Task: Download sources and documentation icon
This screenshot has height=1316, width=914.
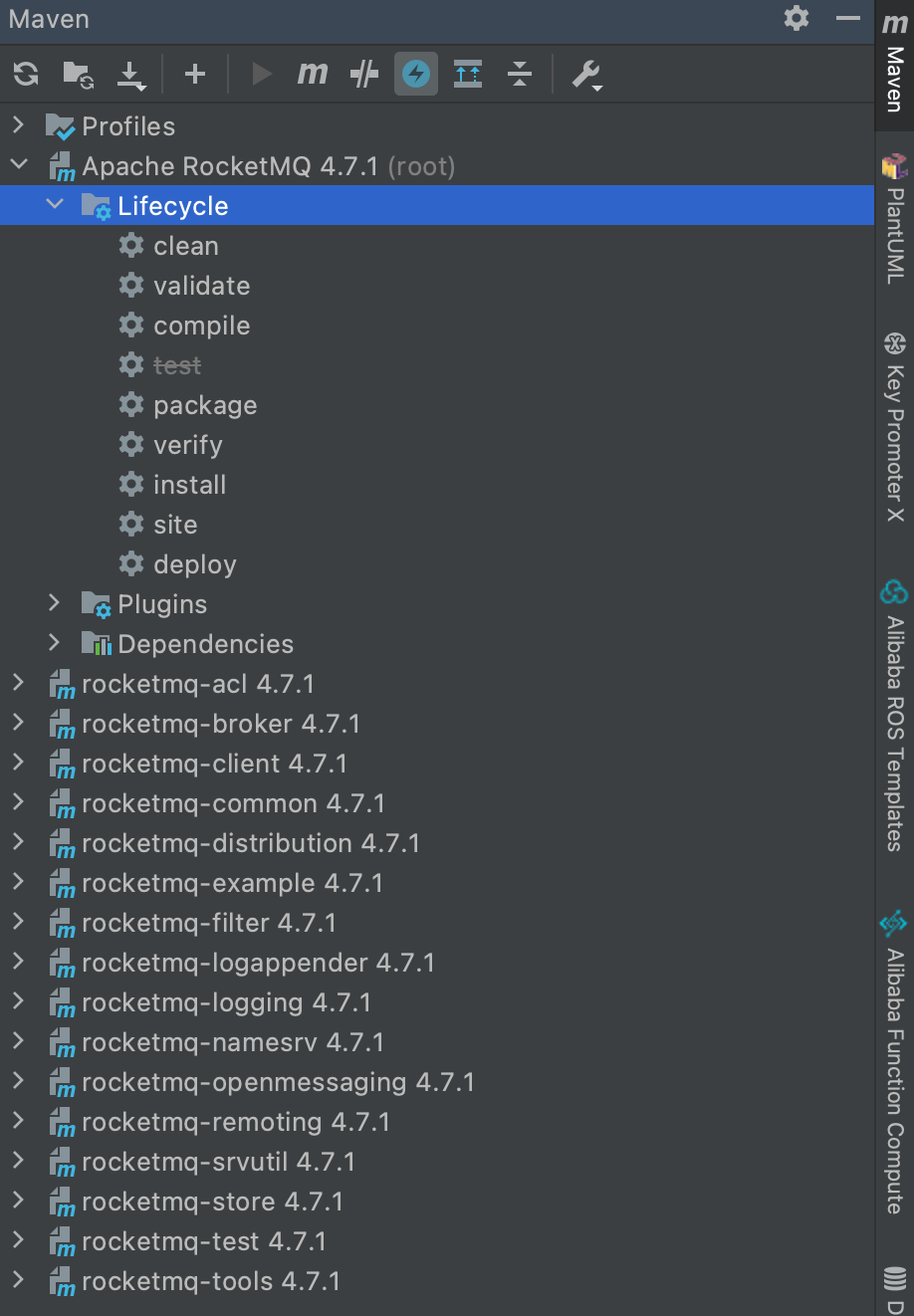Action: [130, 75]
